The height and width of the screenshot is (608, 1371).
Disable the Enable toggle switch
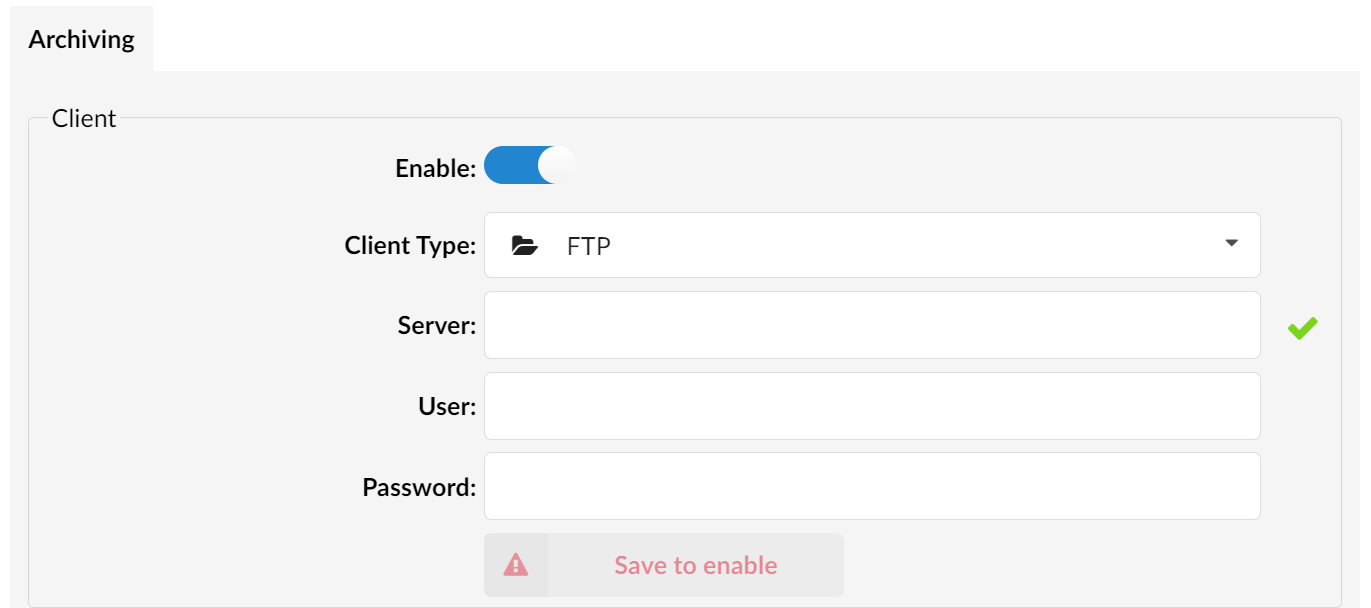click(x=530, y=165)
